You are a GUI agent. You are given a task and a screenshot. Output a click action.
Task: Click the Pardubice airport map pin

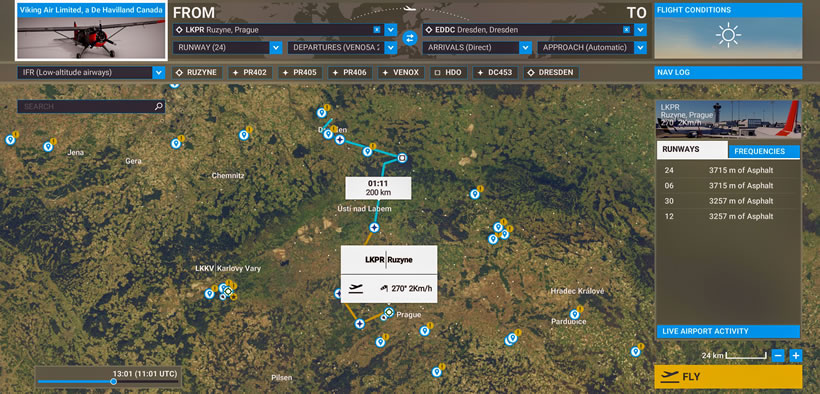[x=574, y=314]
